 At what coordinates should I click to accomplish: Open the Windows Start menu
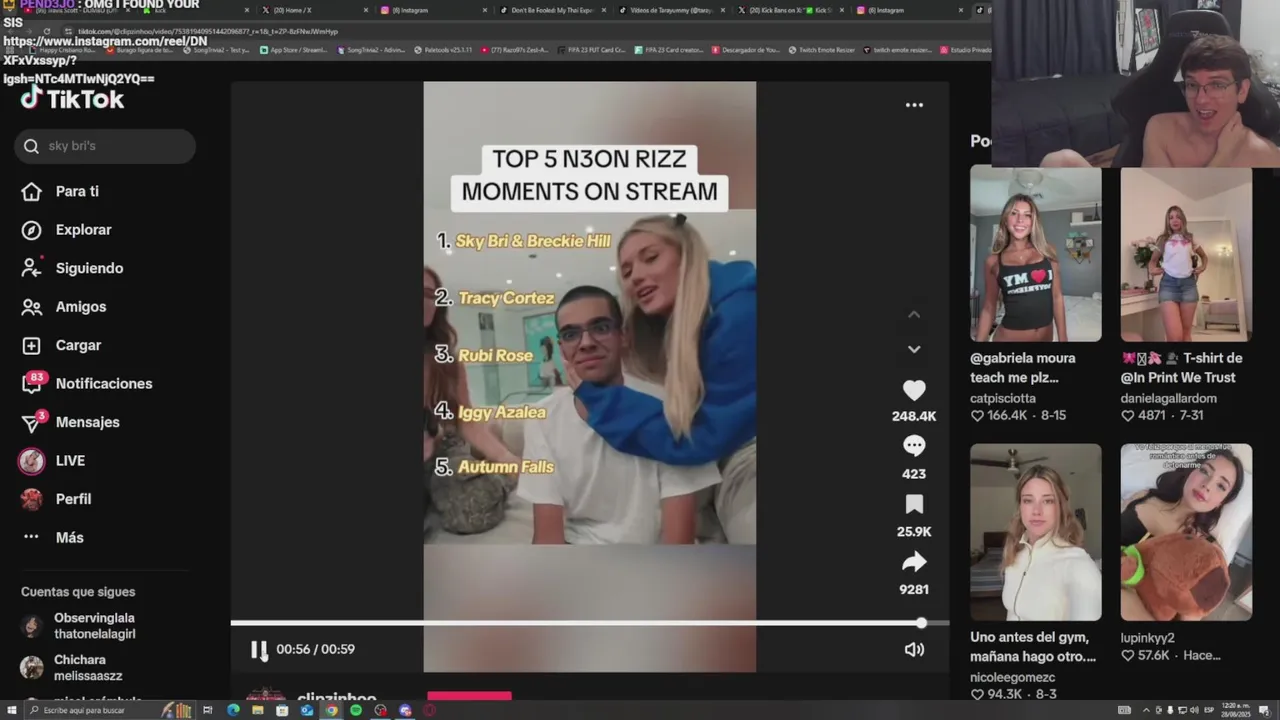(x=10, y=710)
